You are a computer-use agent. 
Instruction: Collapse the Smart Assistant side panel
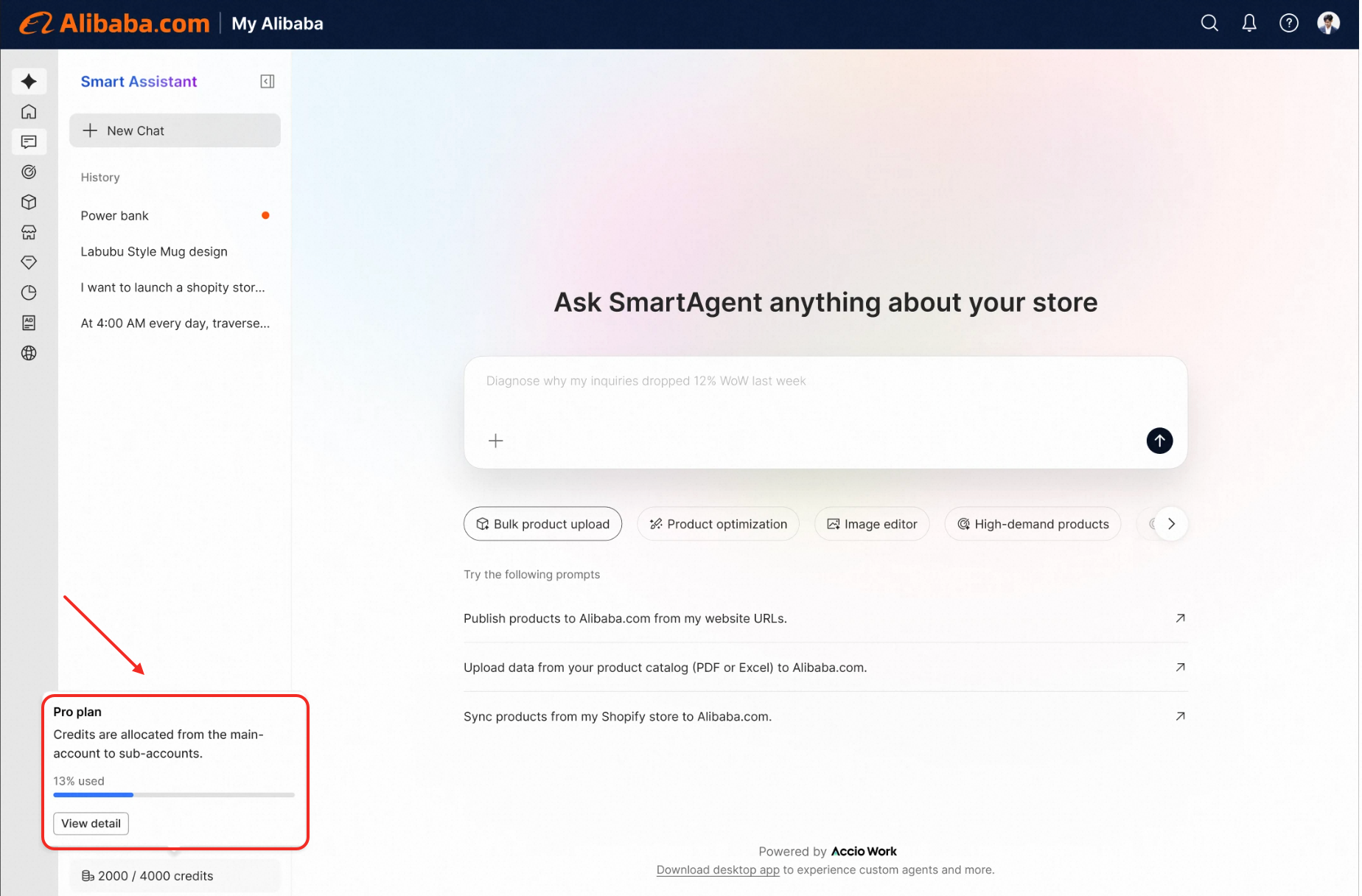click(268, 81)
